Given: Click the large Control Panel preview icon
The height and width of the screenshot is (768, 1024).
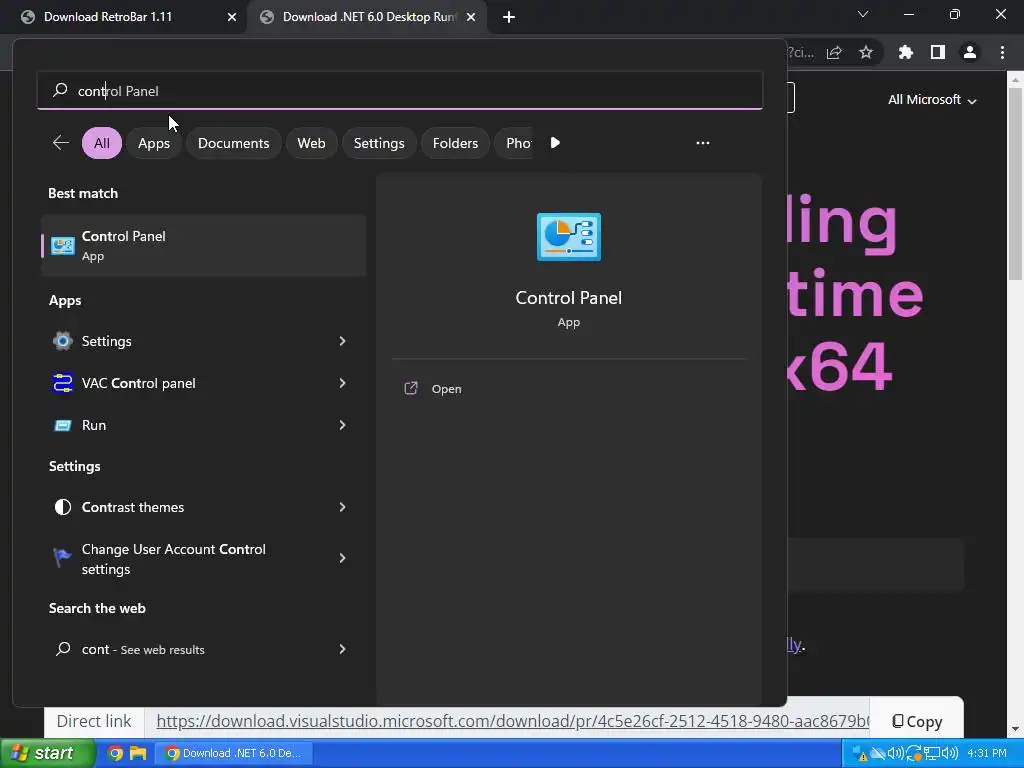Looking at the screenshot, I should coord(568,236).
